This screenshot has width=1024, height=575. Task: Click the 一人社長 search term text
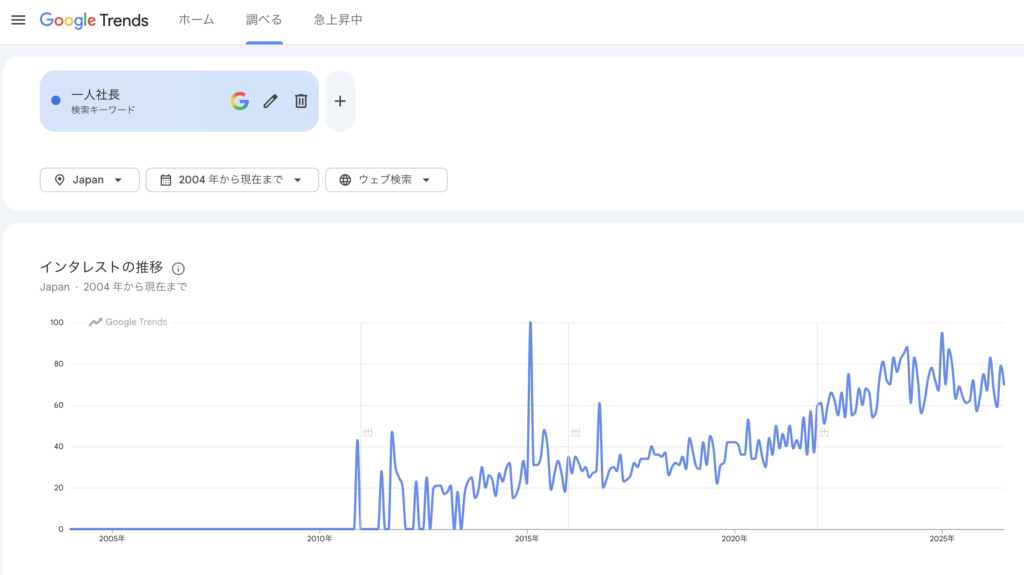pos(95,95)
